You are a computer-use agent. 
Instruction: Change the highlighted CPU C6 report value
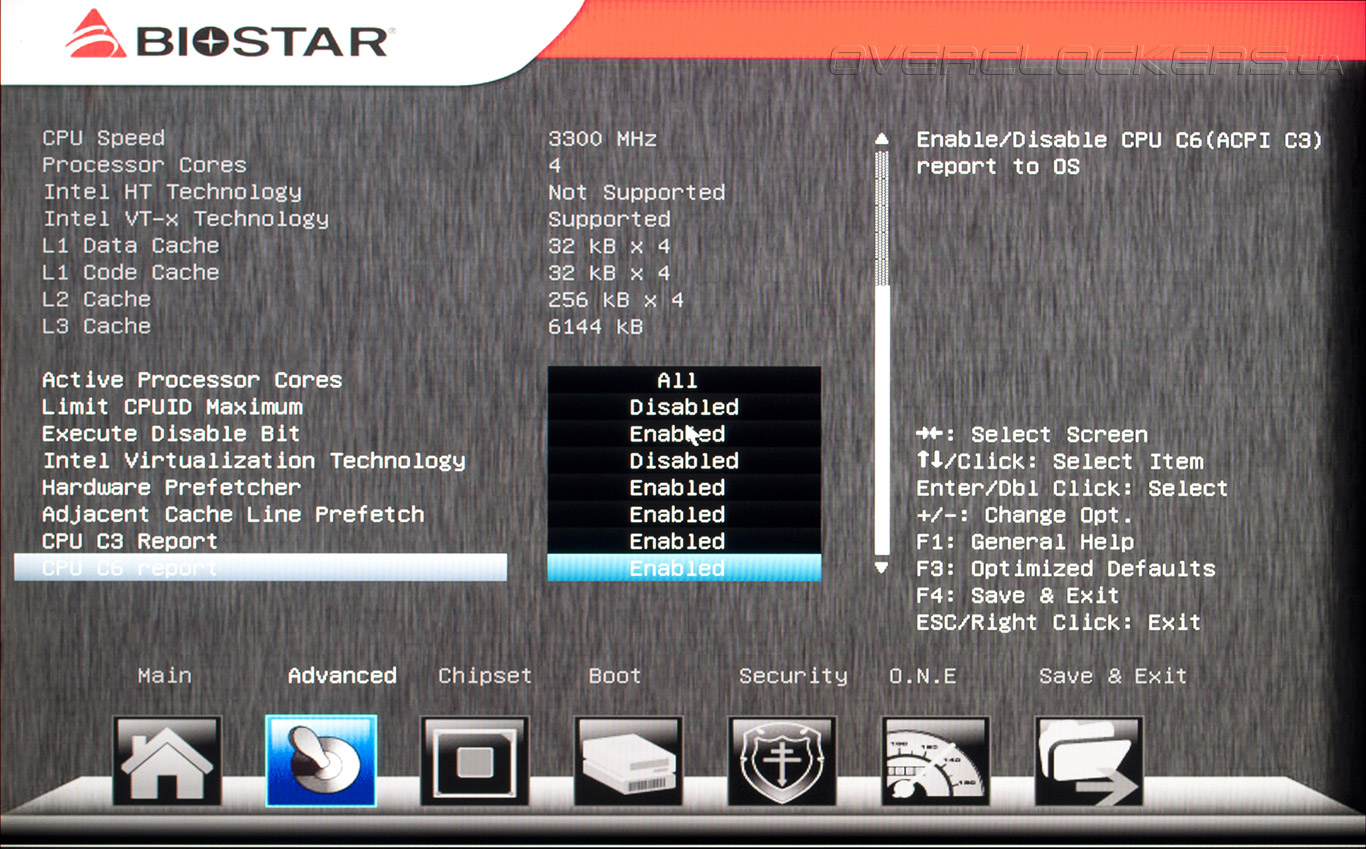(684, 568)
